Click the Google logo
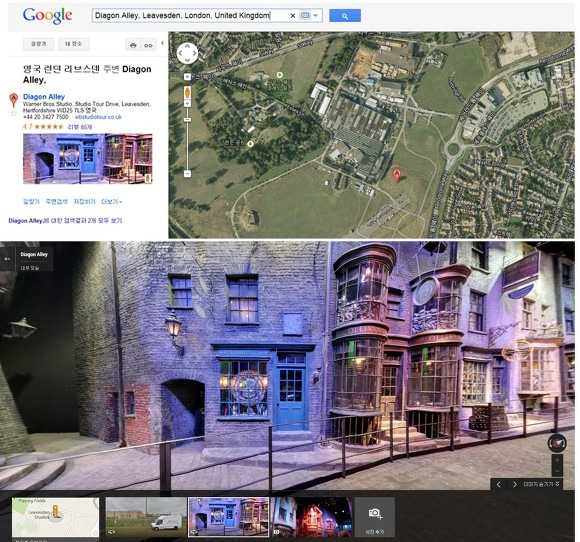This screenshot has height=542, width=580. (47, 16)
